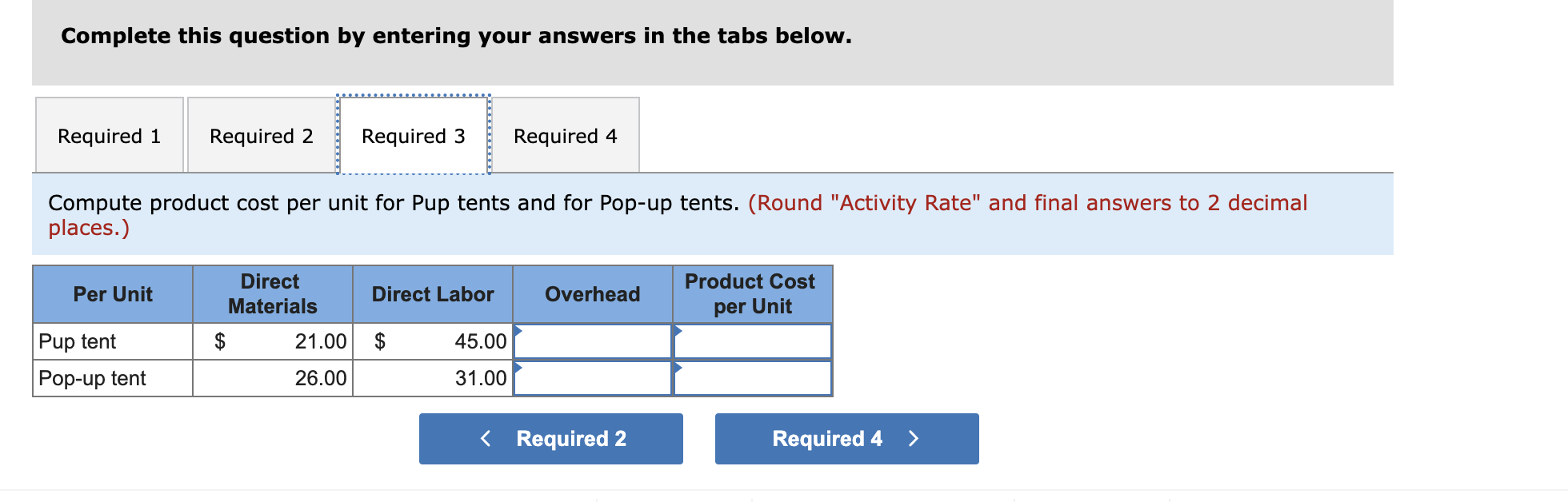The height and width of the screenshot is (502, 1568).
Task: Open the Required 2 tab
Action: pyautogui.click(x=261, y=135)
